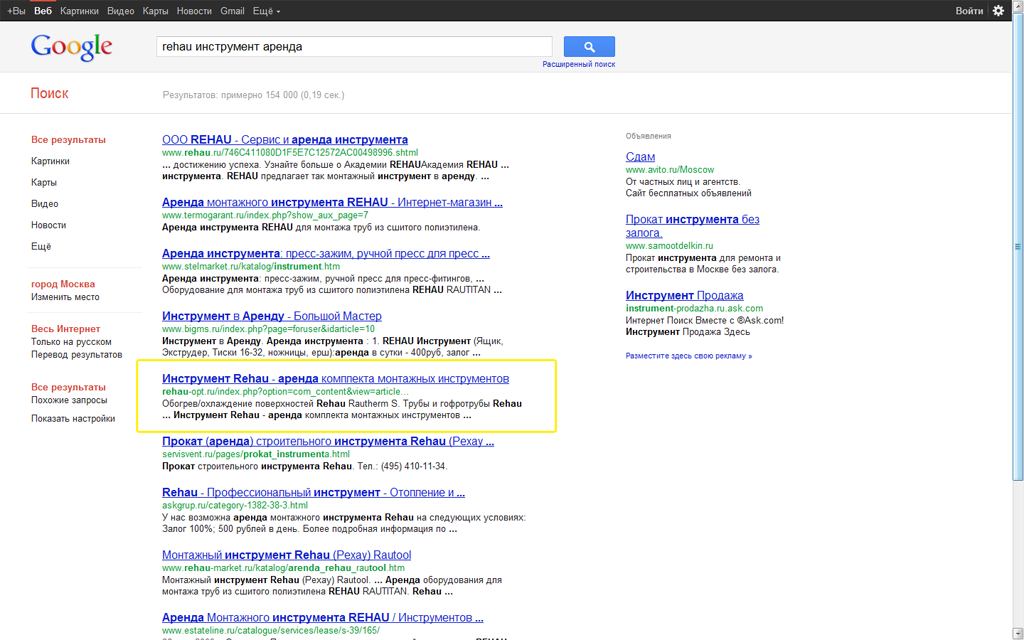Open result Монтажный инструмент Rehau (Рехау) Rautool
The height and width of the screenshot is (640, 1024).
click(287, 555)
